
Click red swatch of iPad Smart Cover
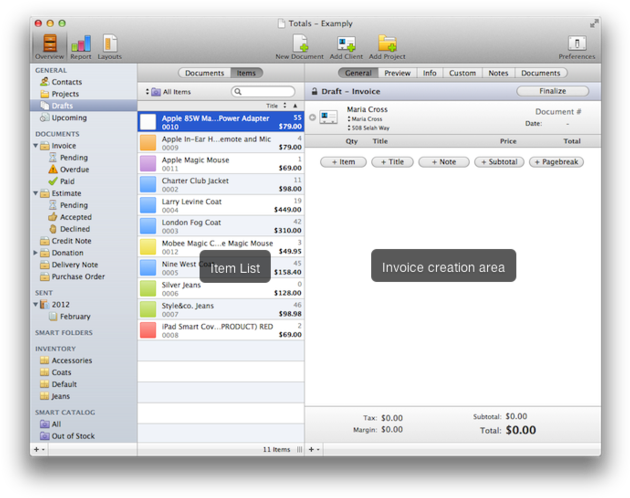coord(148,330)
